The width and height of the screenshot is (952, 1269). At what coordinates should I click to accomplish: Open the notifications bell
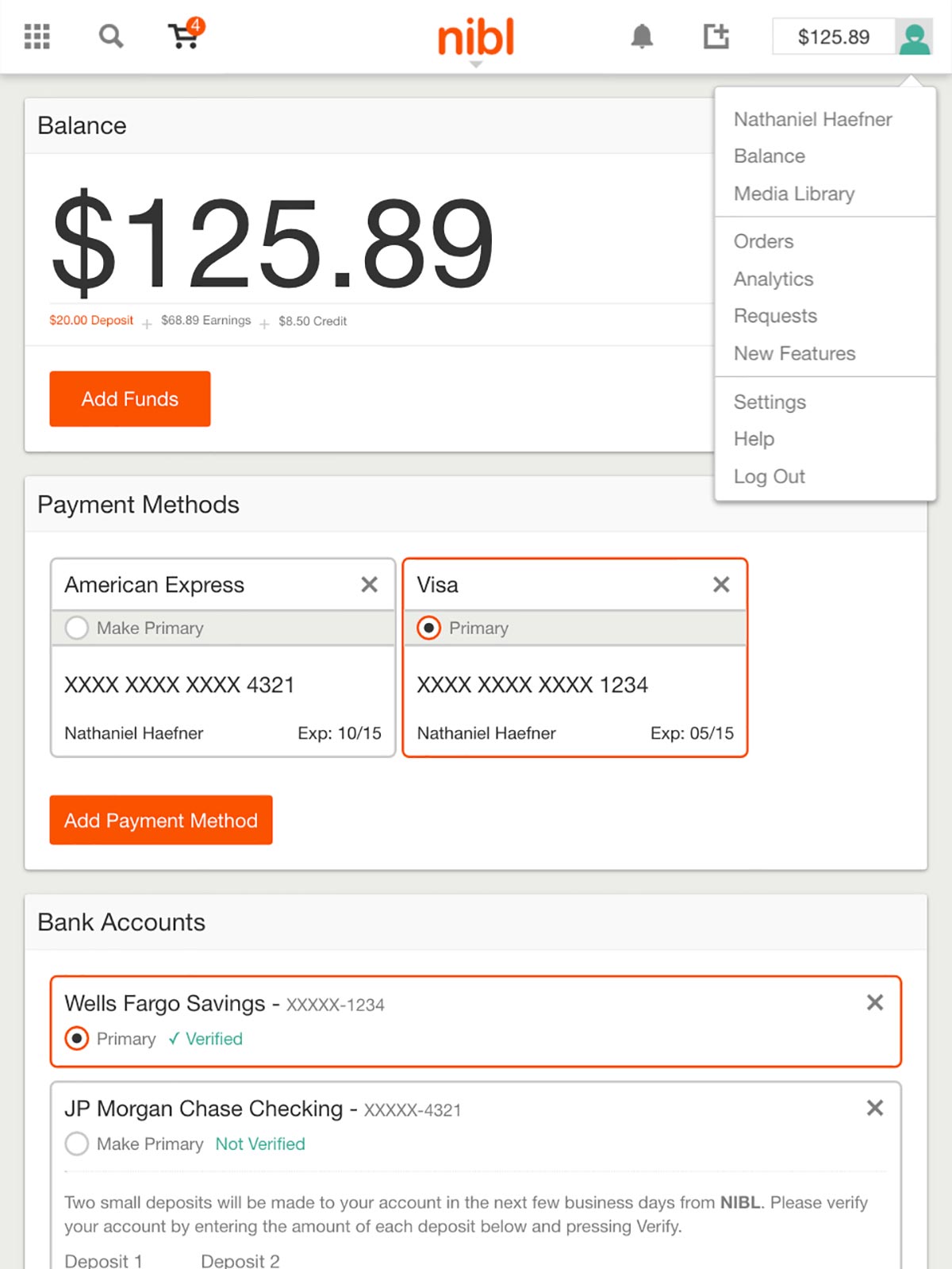tap(642, 37)
